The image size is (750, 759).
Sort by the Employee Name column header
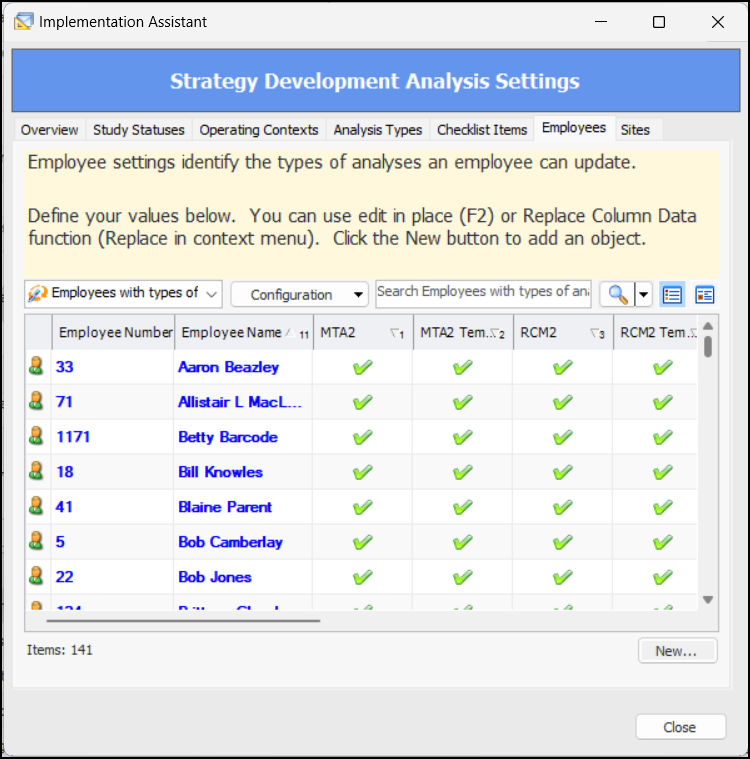[x=244, y=333]
